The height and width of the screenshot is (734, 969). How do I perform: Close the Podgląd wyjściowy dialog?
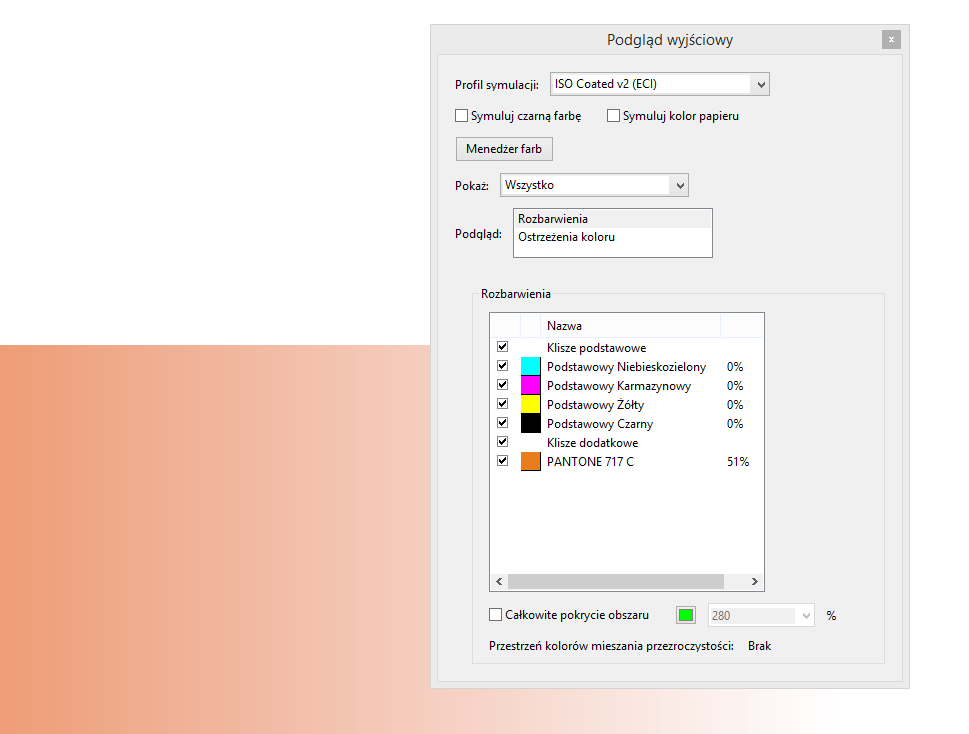point(891,40)
